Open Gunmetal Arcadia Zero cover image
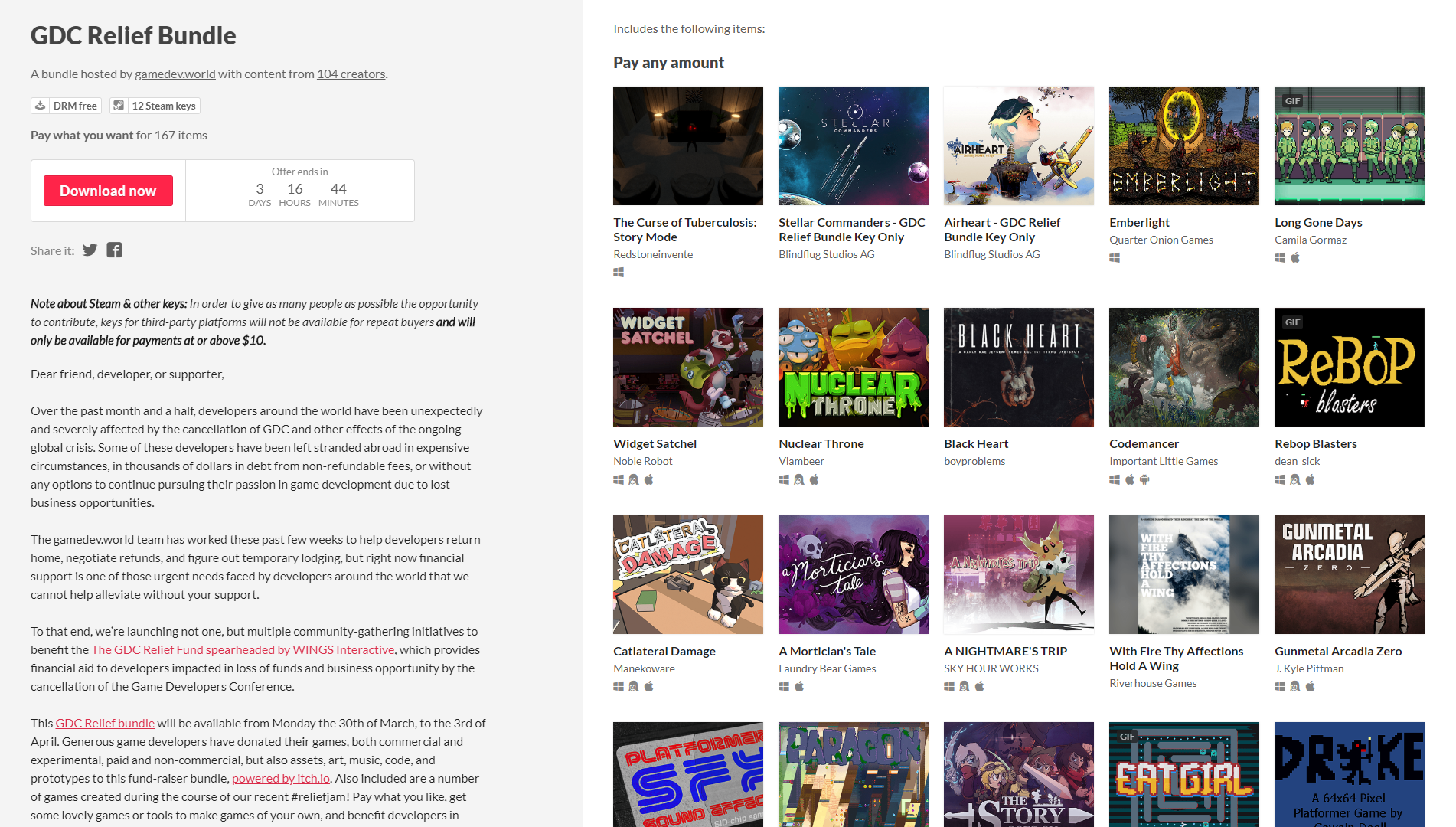 click(x=1350, y=574)
